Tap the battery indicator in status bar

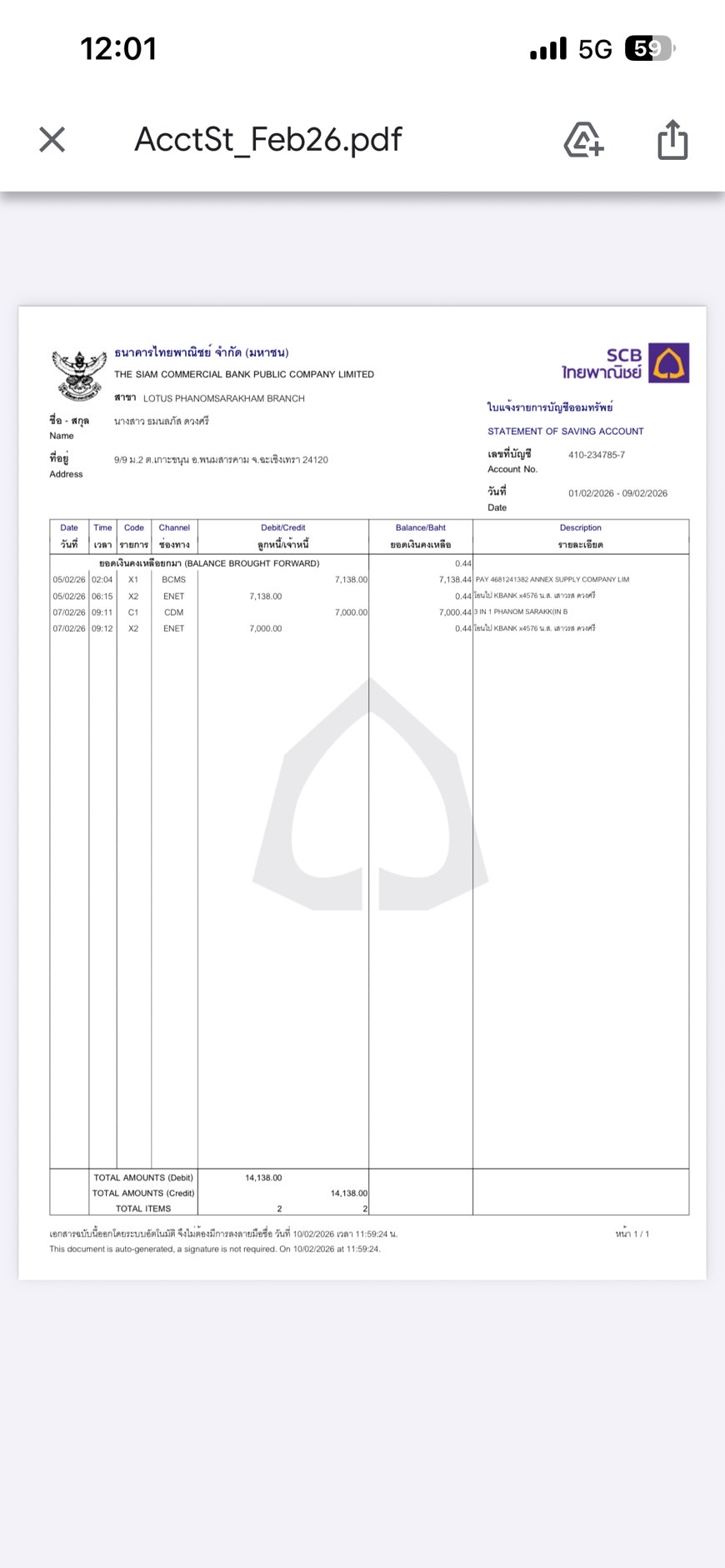point(648,49)
